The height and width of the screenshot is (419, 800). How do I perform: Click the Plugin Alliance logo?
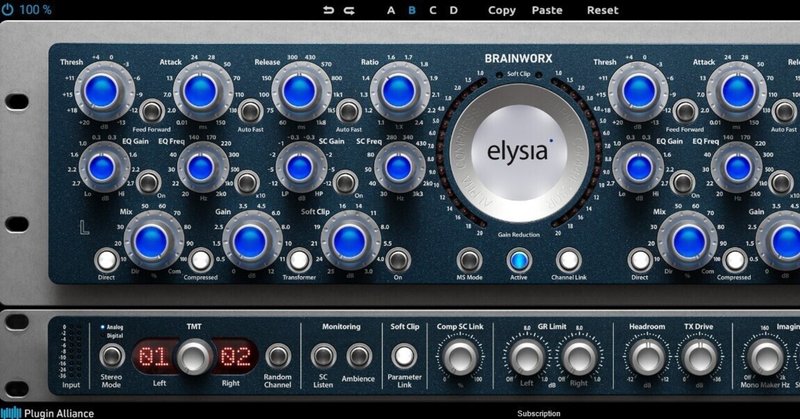coord(47,412)
